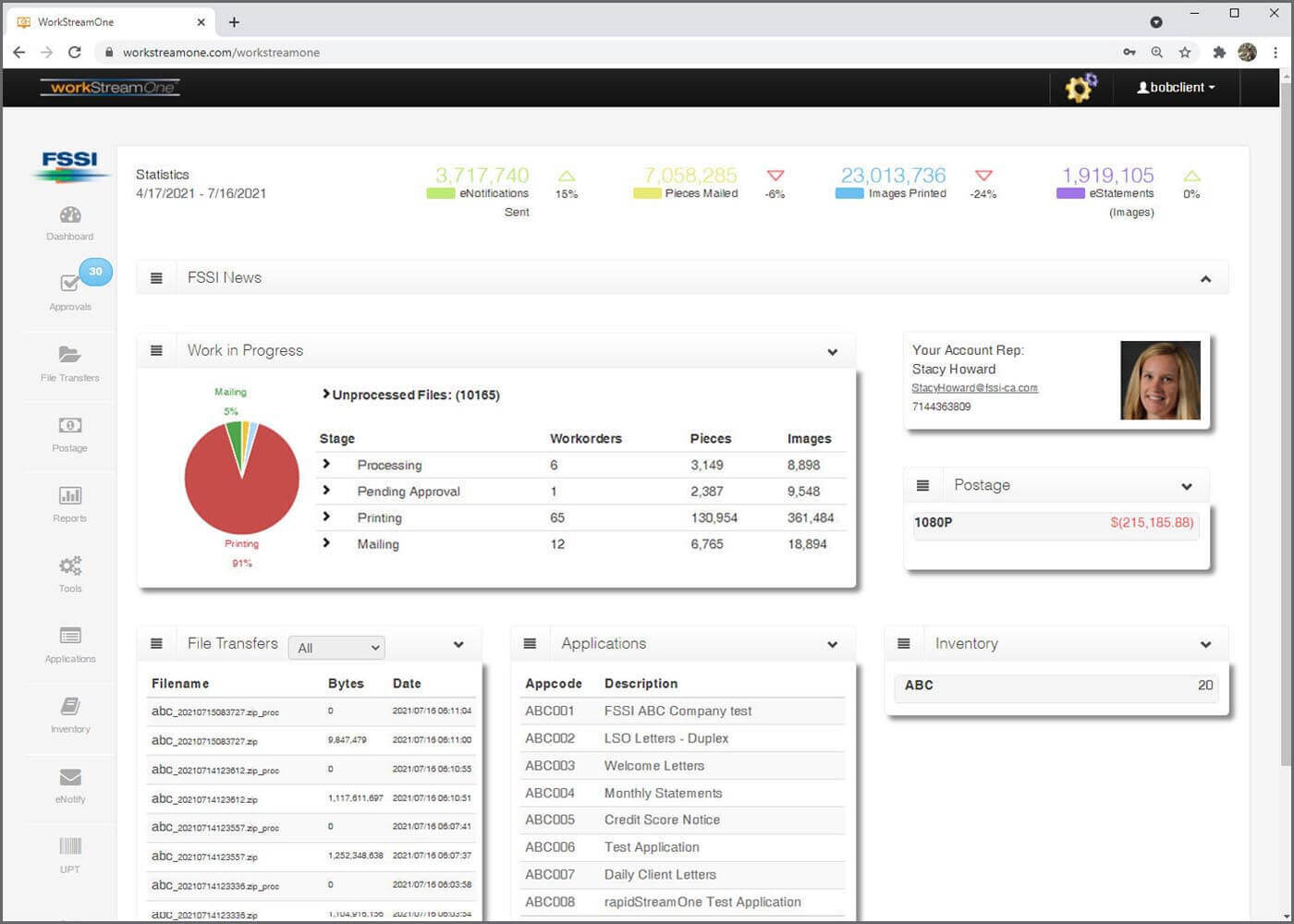This screenshot has height=924, width=1294.
Task: Expand the Printing stage row
Action: 326,517
